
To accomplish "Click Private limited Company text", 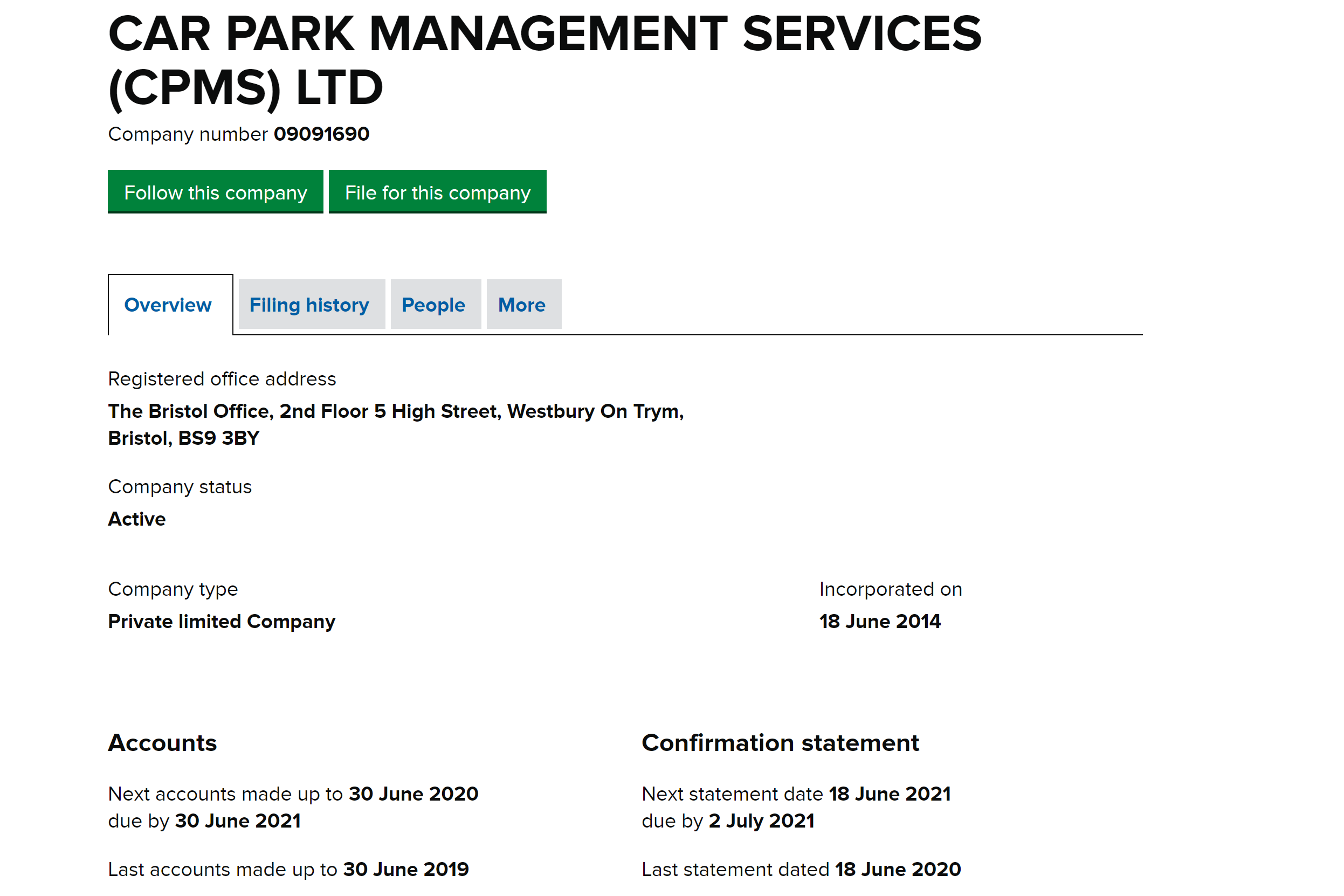I will (x=222, y=622).
